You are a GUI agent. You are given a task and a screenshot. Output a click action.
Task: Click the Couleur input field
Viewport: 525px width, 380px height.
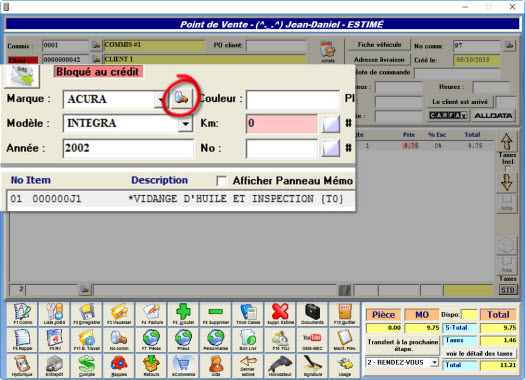tap(293, 99)
